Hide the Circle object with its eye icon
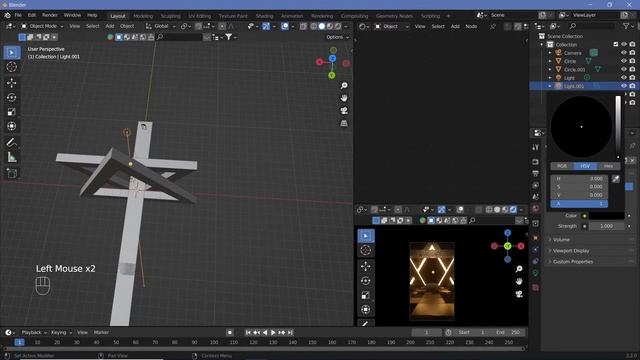The height and width of the screenshot is (360, 640). [624, 61]
